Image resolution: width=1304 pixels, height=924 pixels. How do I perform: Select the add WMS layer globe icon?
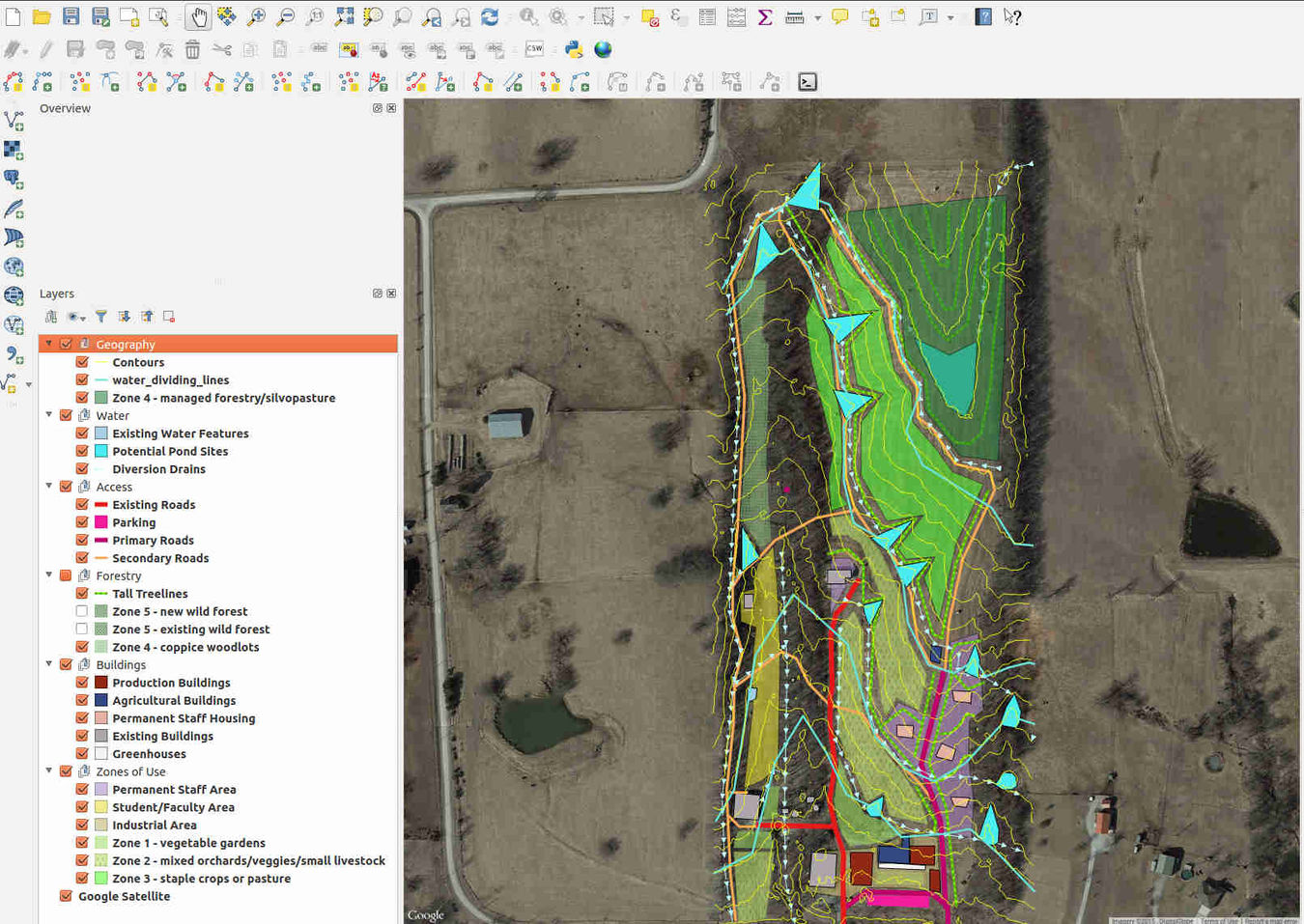coord(14,267)
